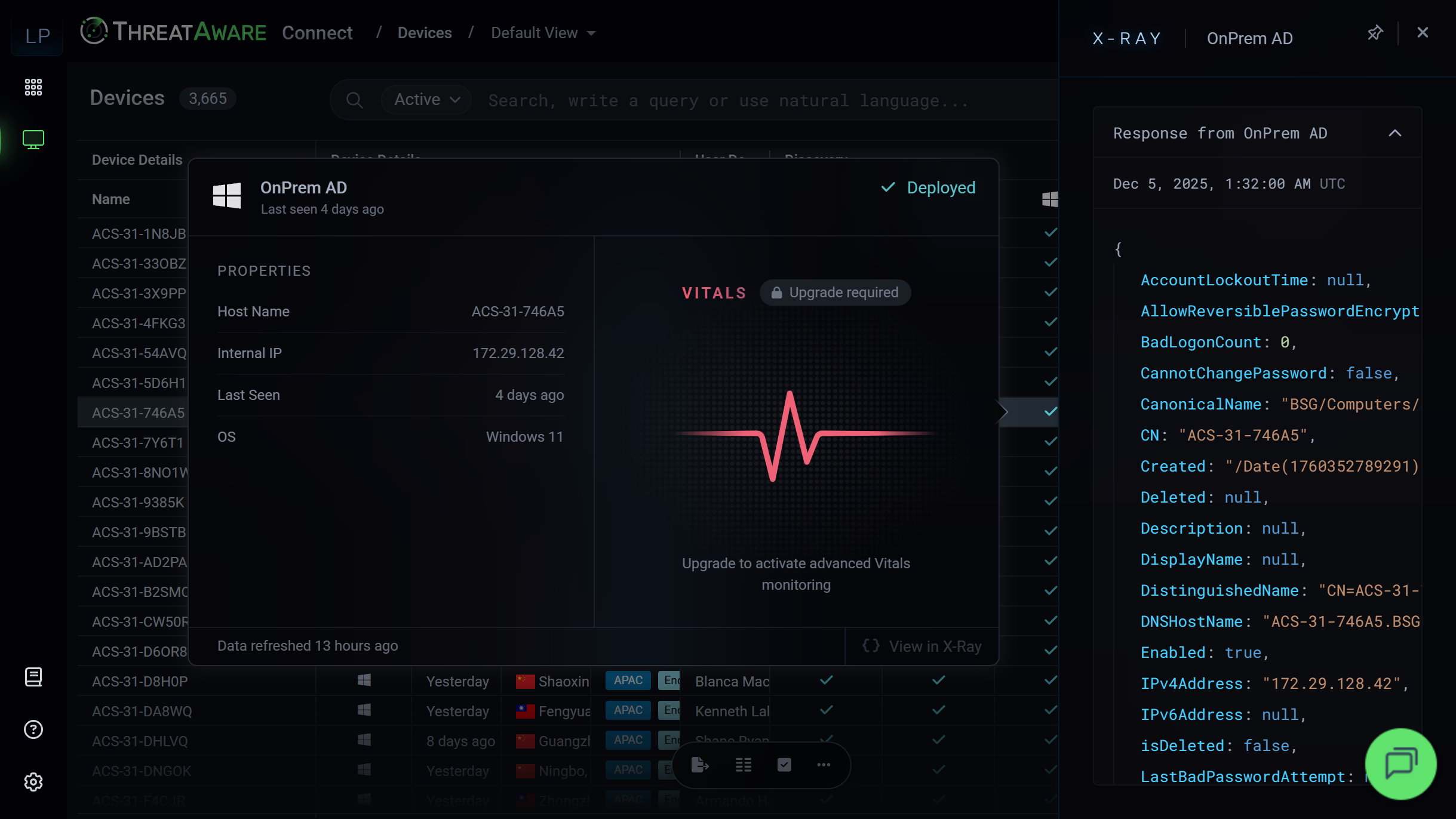Open the Default View dropdown
Viewport: 1456px width, 819px height.
543,33
